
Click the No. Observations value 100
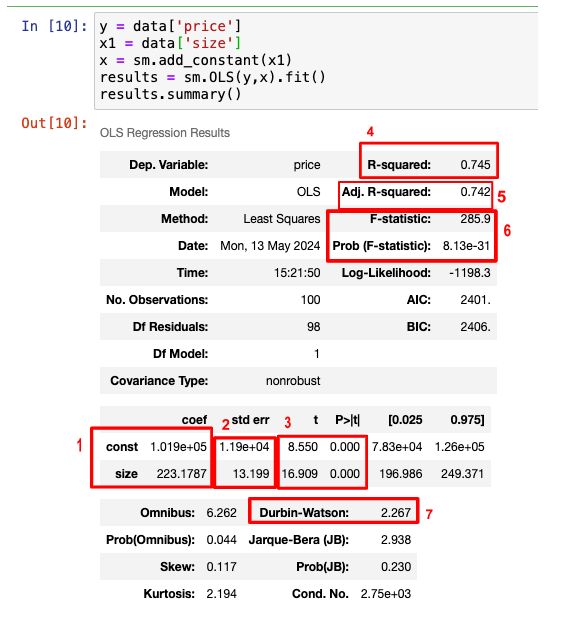coord(310,300)
